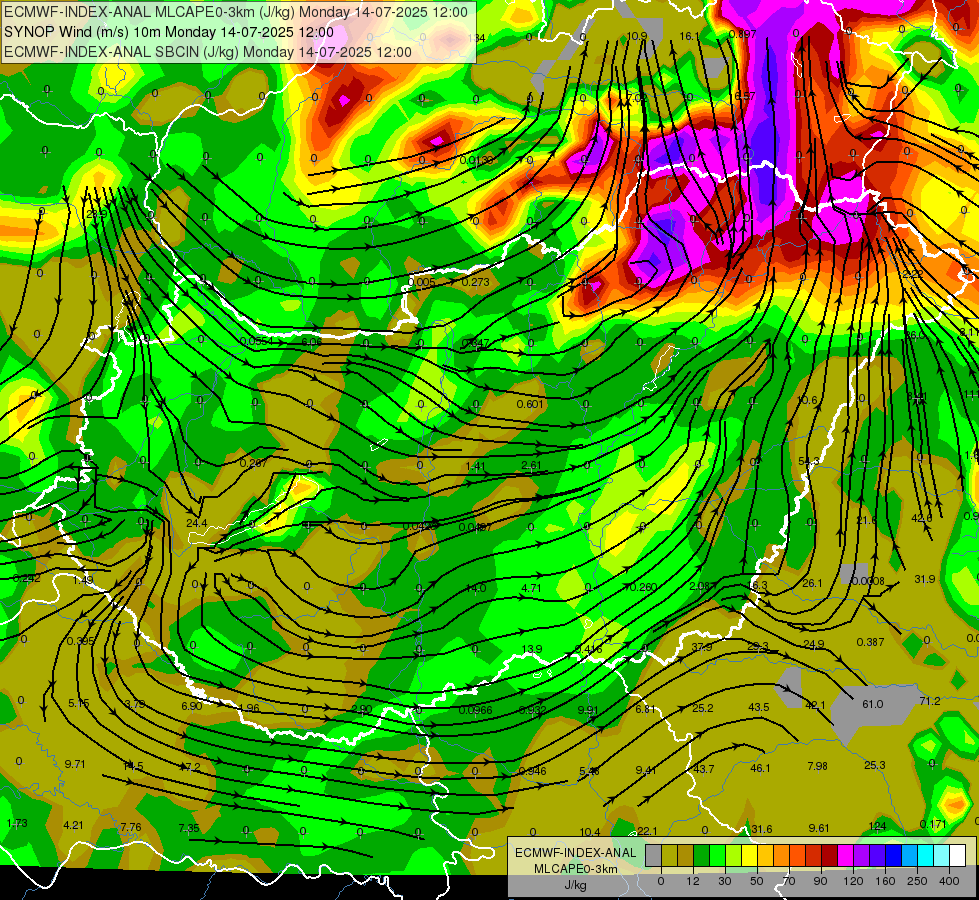
Task: Click the legend tick label 160
Action: click(885, 881)
